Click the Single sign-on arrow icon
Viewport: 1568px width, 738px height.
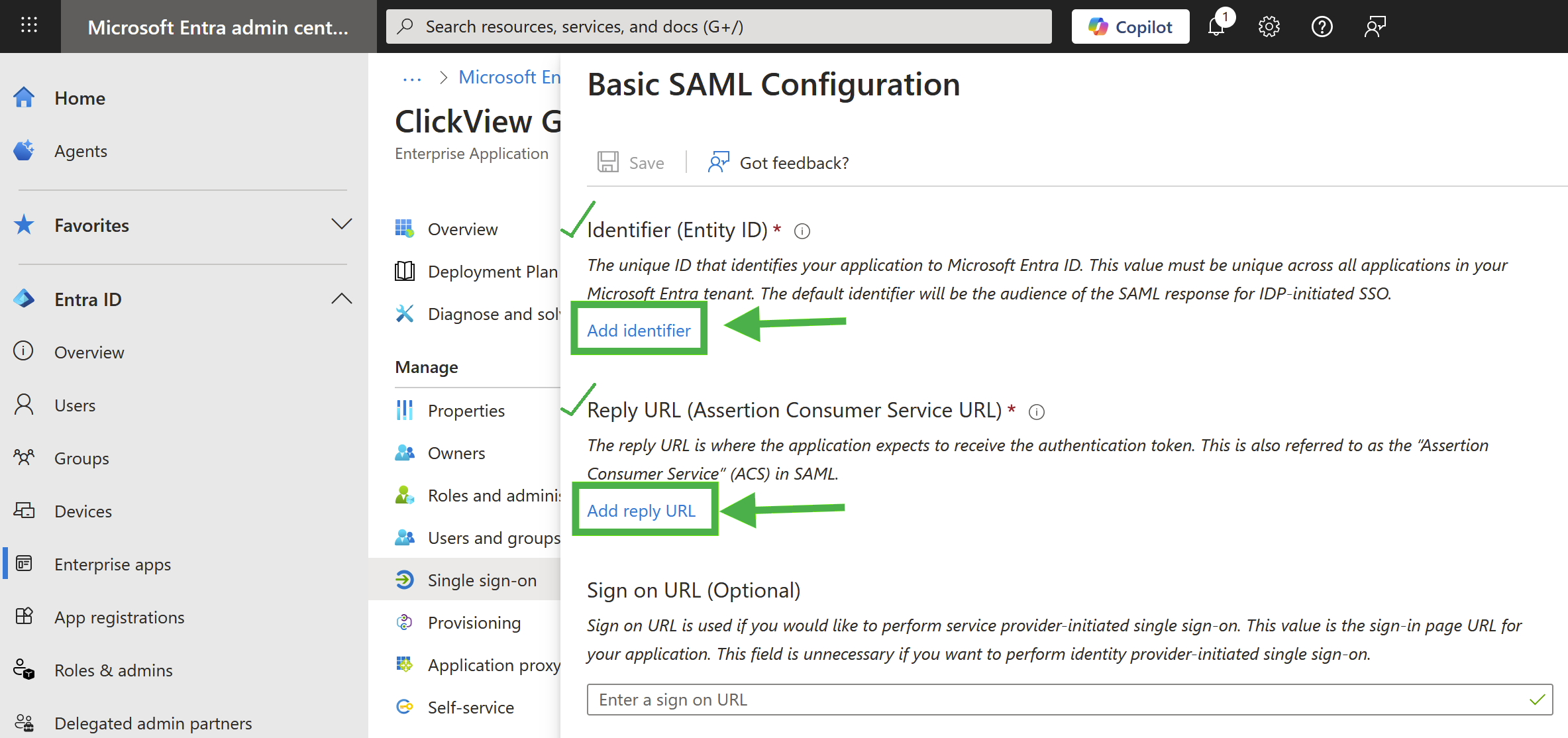pyautogui.click(x=405, y=580)
